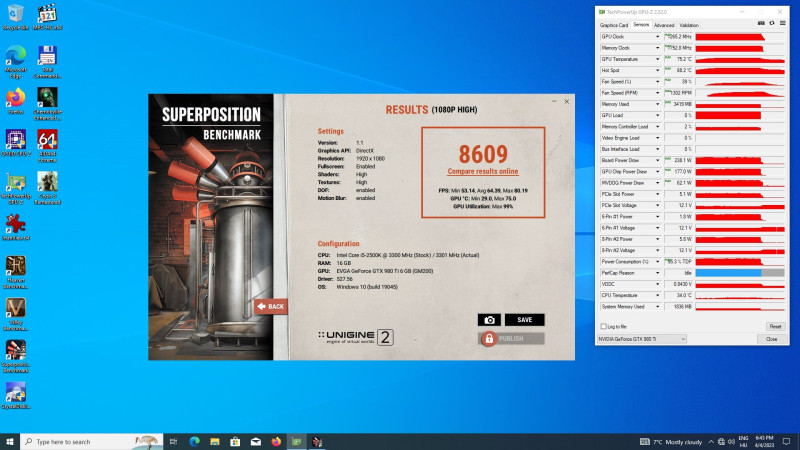The image size is (800, 450).
Task: Open File Explorer from the taskbar
Action: [x=215, y=441]
